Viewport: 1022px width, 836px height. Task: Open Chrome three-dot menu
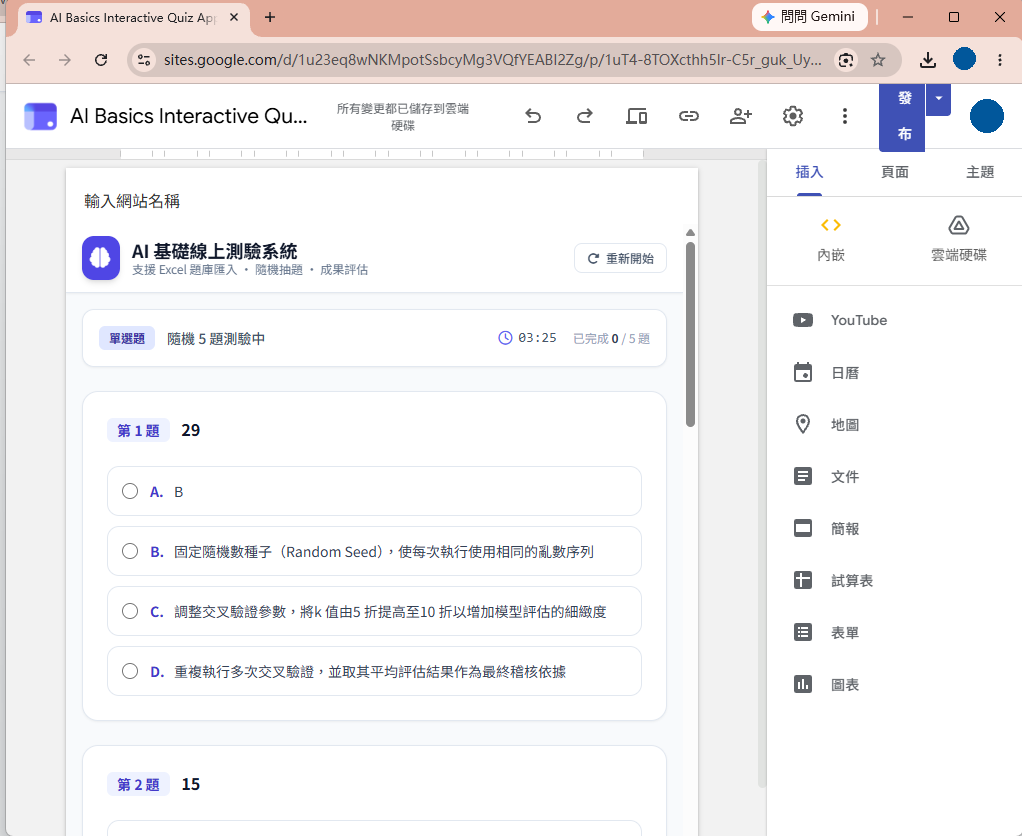999,60
